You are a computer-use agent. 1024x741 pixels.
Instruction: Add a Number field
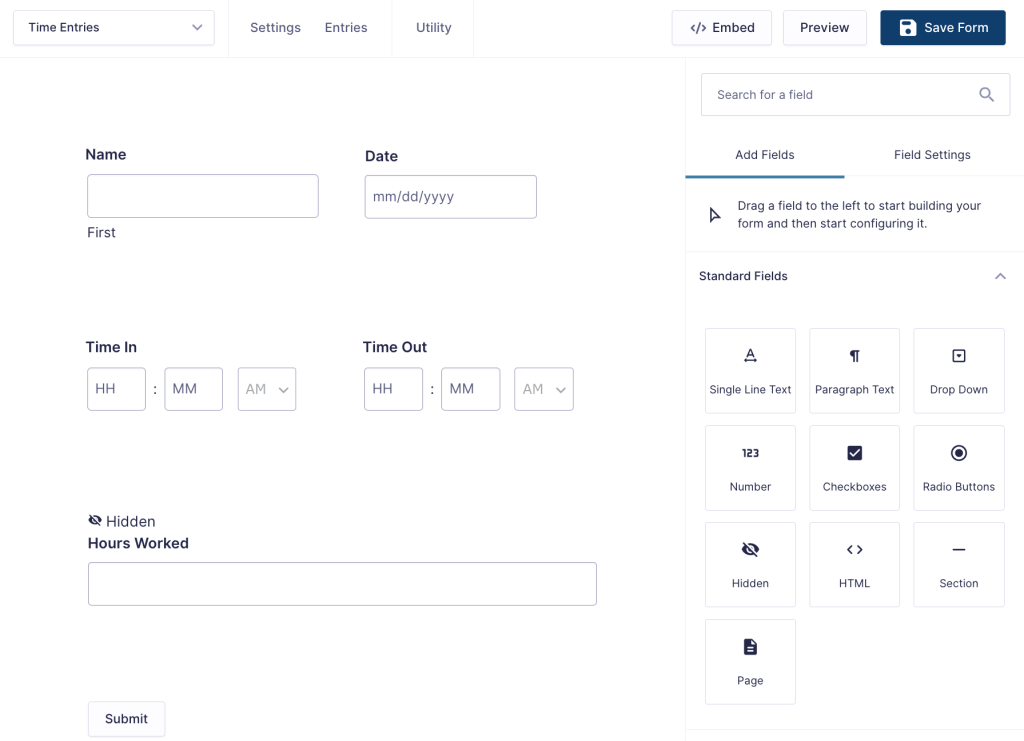pos(750,467)
